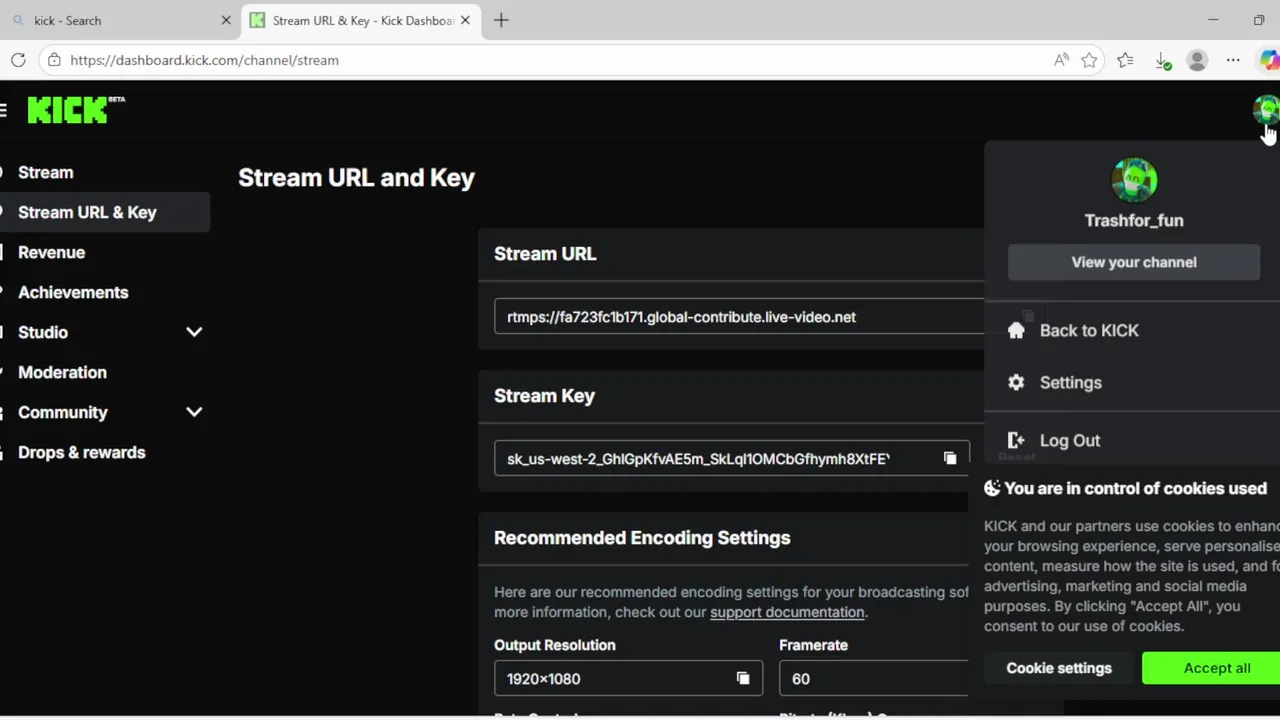Open Settings from the profile menu

[1070, 382]
